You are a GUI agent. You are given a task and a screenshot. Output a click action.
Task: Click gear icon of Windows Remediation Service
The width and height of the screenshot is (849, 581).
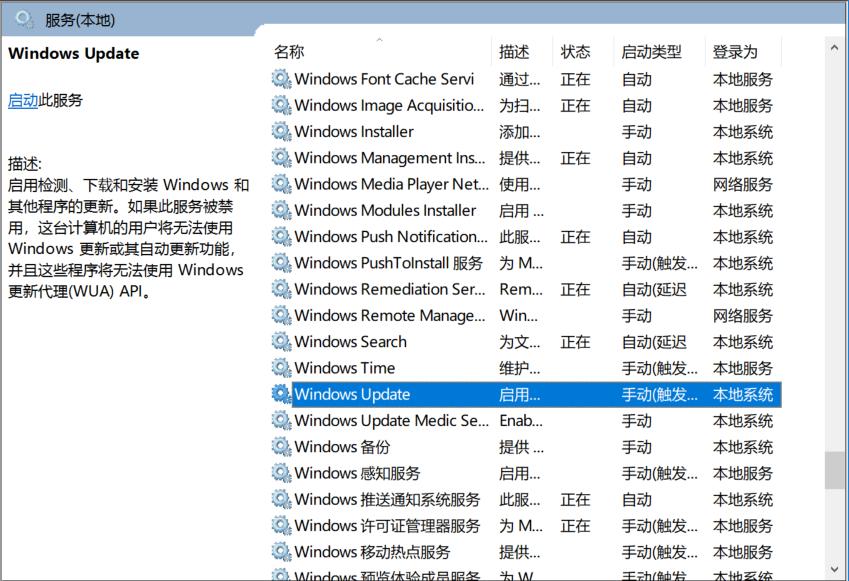click(282, 289)
